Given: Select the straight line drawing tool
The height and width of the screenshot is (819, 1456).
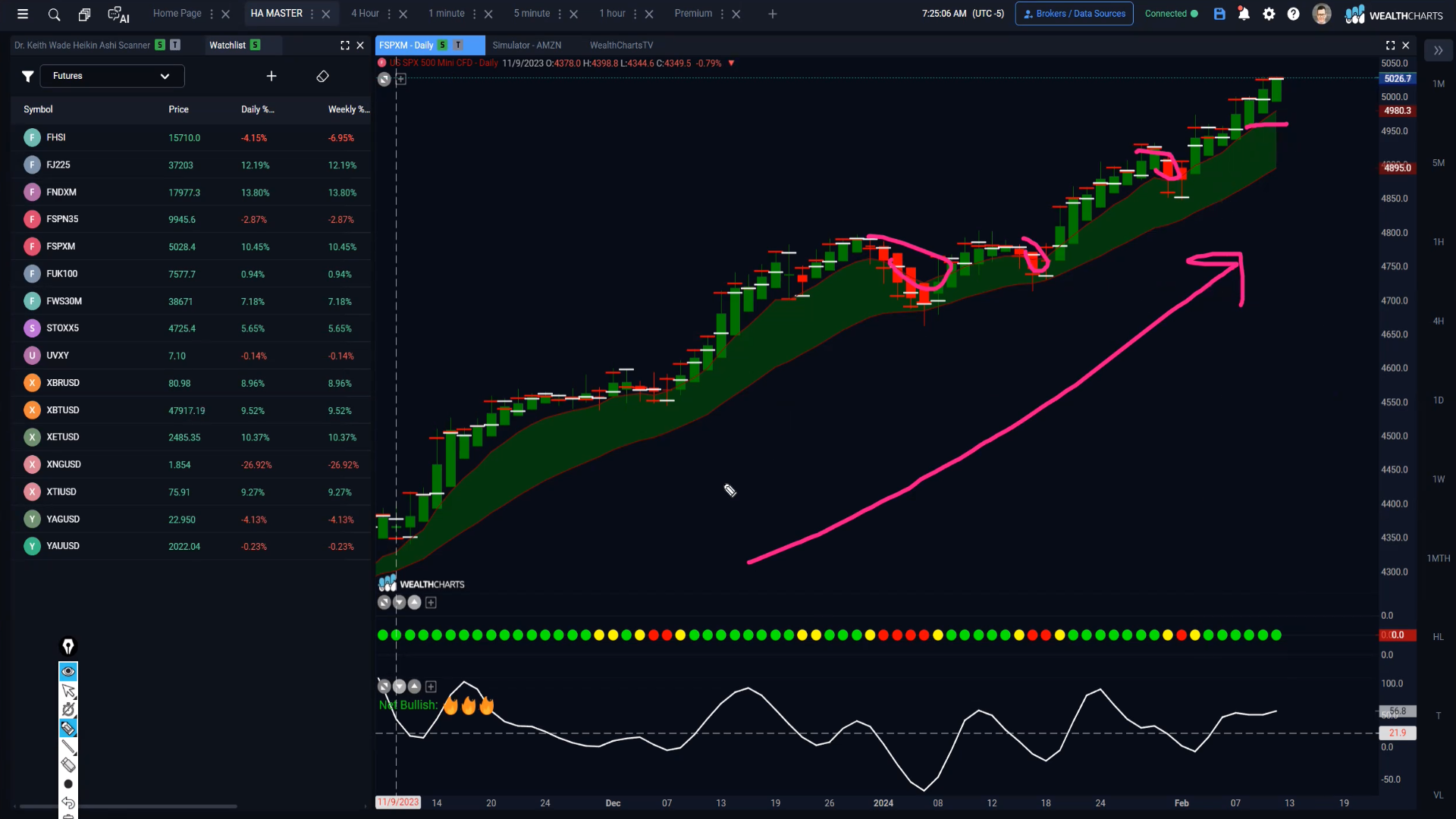Looking at the screenshot, I should [x=68, y=747].
